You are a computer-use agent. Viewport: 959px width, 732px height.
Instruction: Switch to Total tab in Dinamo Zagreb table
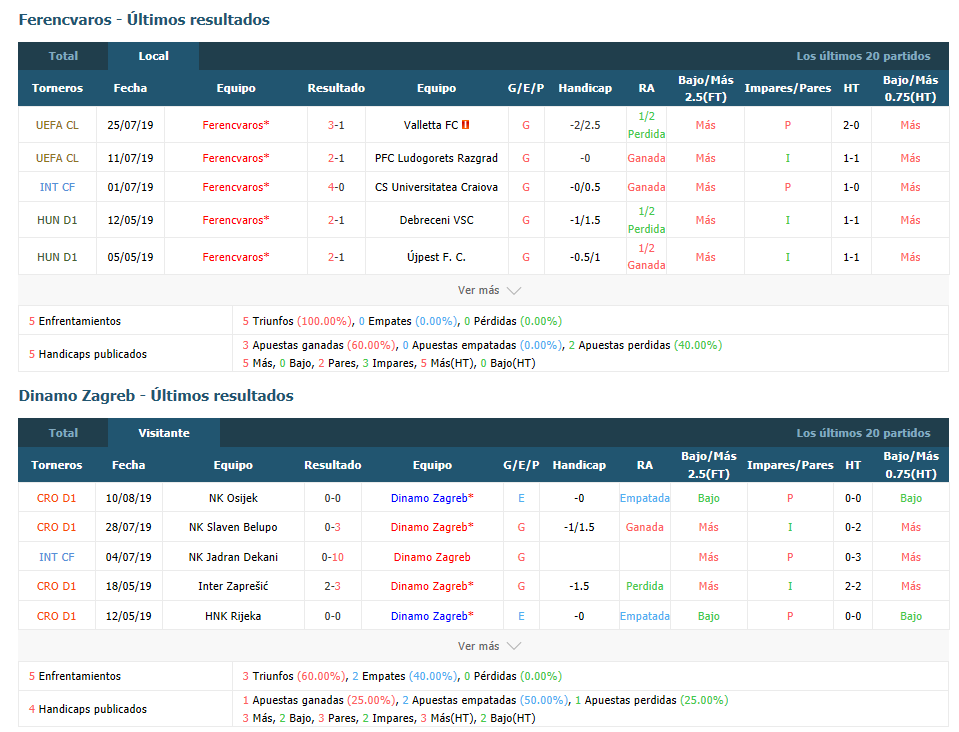pos(63,433)
